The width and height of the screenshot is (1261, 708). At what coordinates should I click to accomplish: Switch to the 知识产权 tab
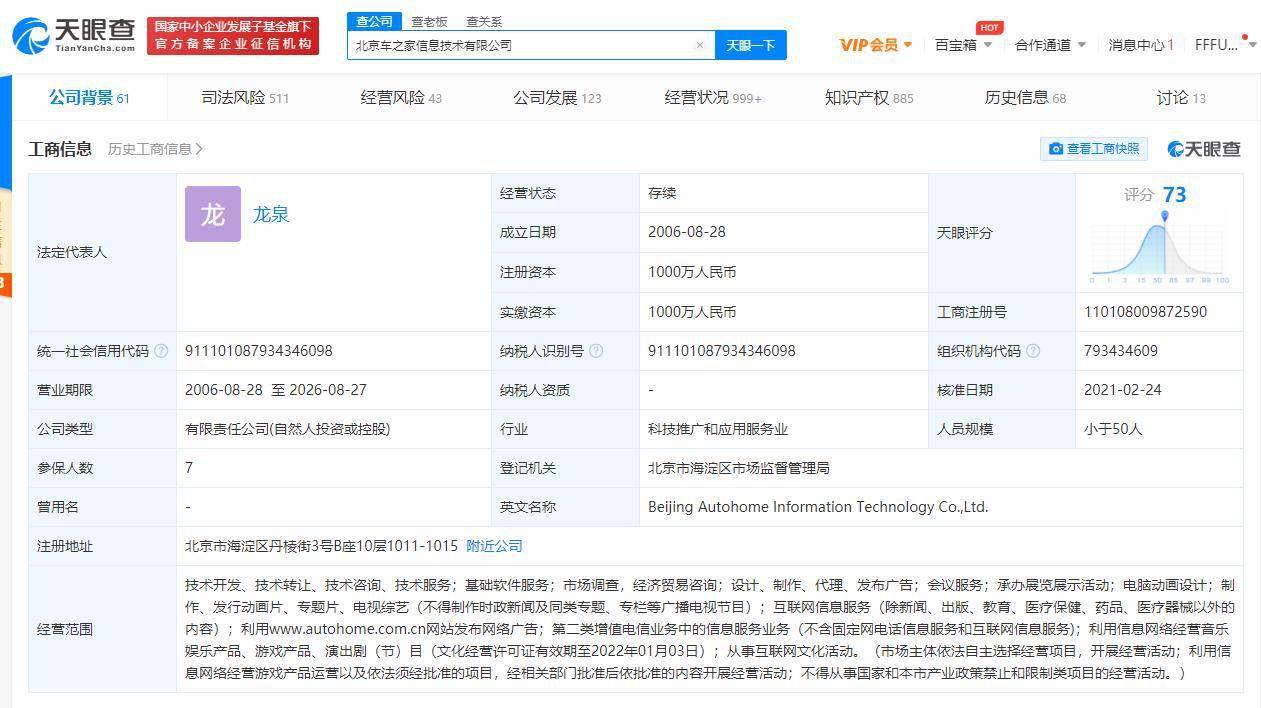(x=869, y=98)
